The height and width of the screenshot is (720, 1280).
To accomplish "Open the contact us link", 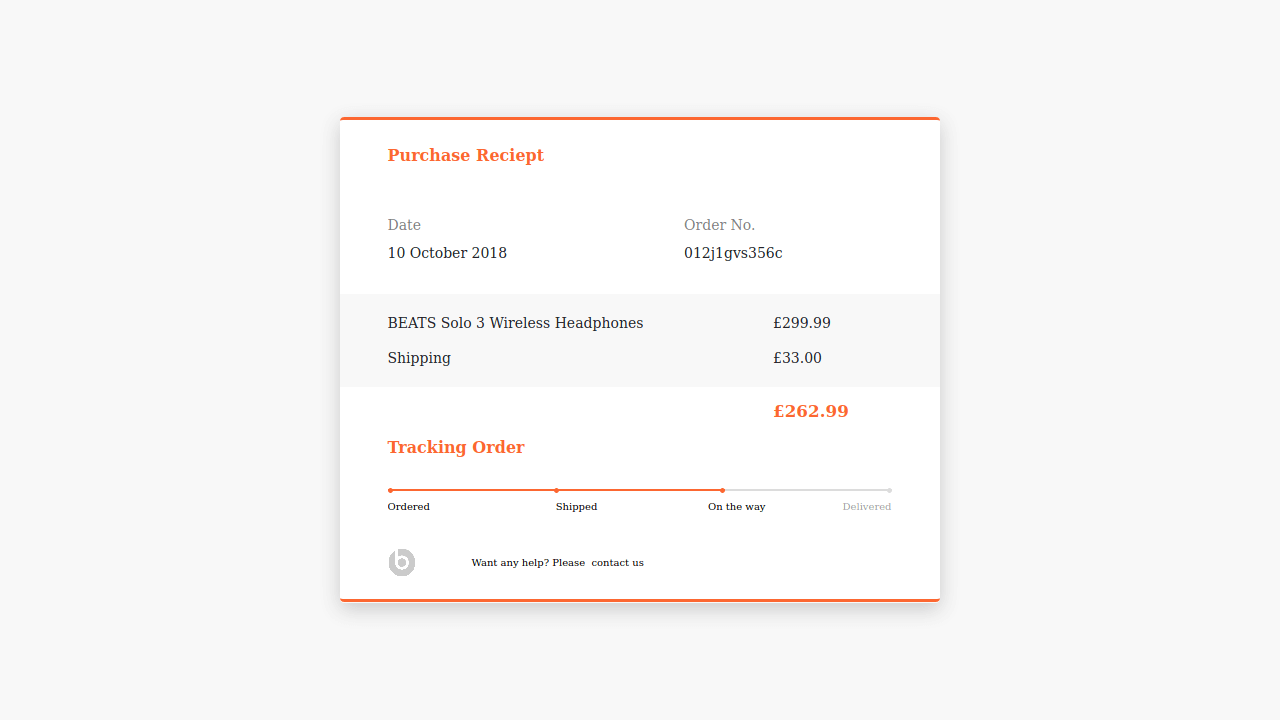I will pos(617,562).
